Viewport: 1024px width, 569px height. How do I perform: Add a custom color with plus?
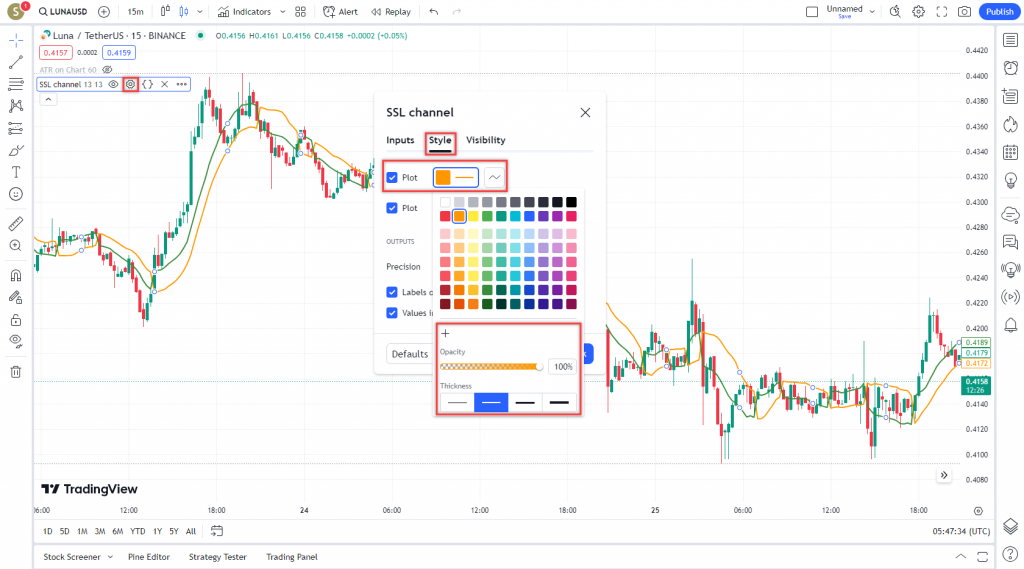point(445,333)
